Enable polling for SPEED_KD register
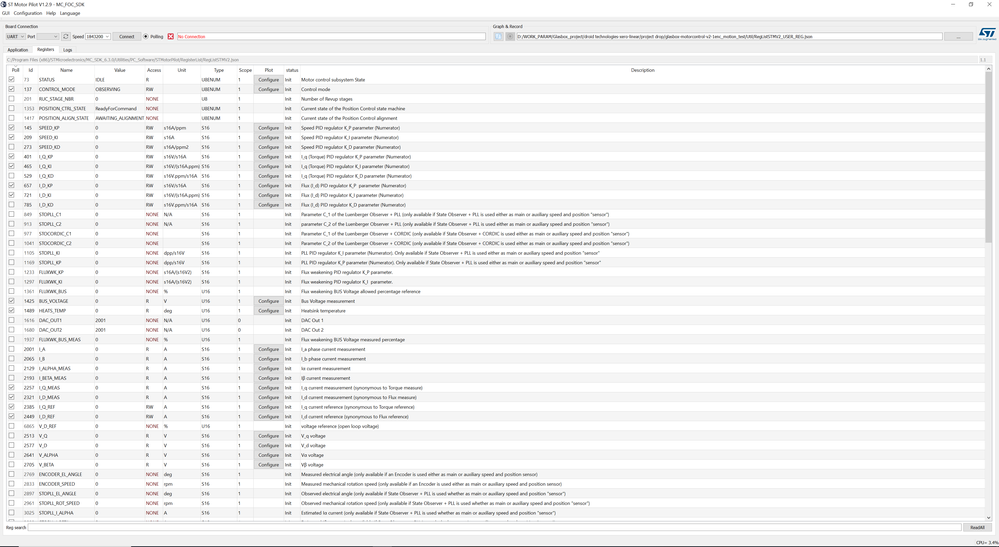 pos(11,147)
